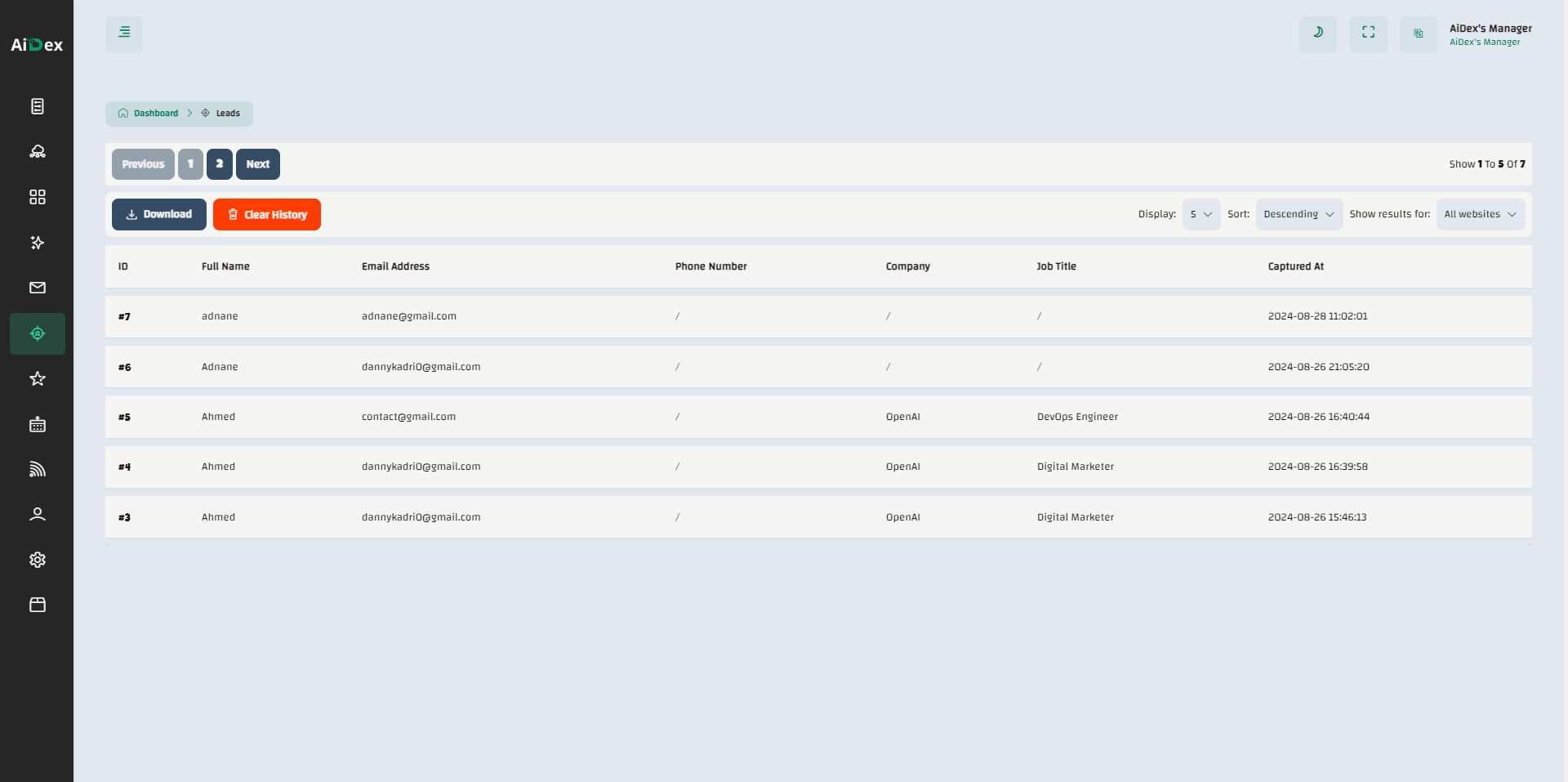Click the Next pagination button
The image size is (1568, 782).
click(x=257, y=164)
